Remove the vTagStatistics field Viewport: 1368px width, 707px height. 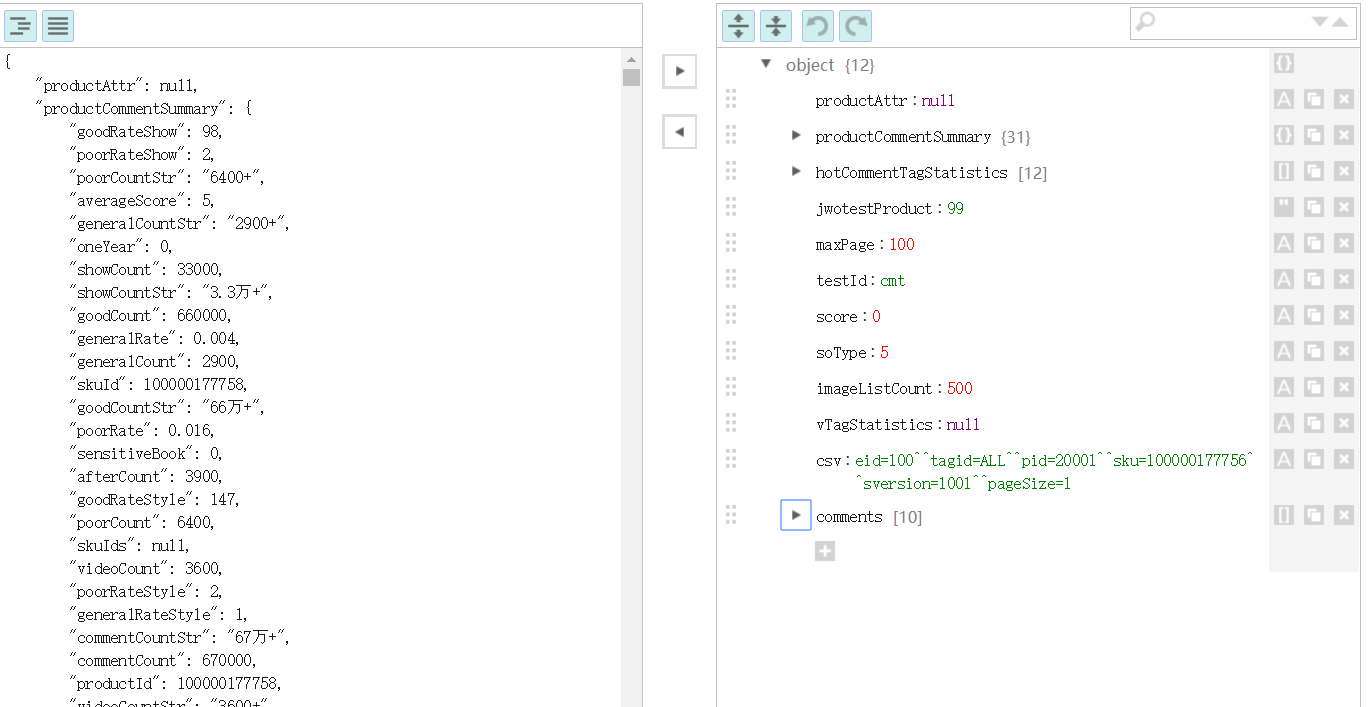pos(1344,423)
